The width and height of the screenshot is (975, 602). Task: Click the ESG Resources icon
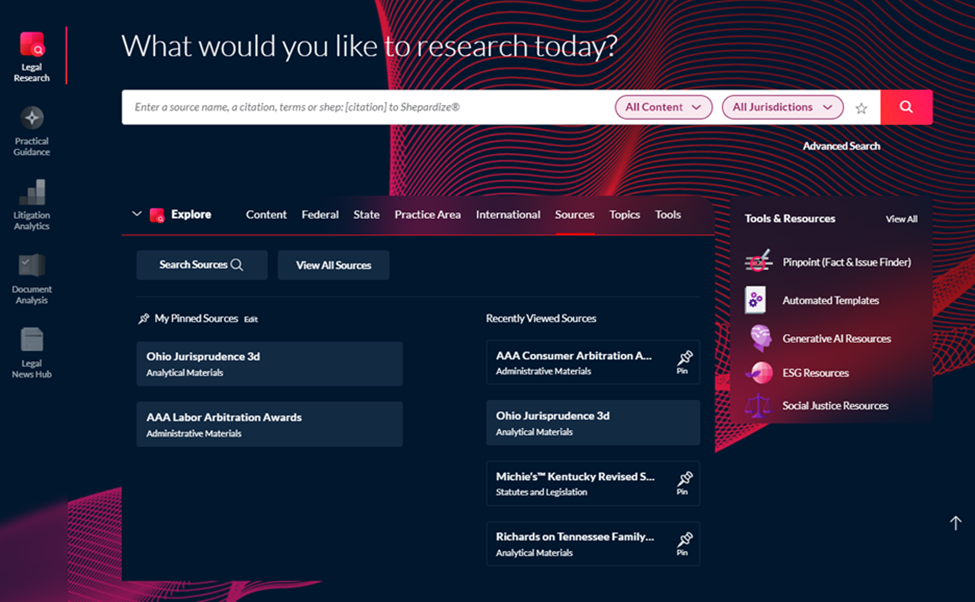pos(759,373)
